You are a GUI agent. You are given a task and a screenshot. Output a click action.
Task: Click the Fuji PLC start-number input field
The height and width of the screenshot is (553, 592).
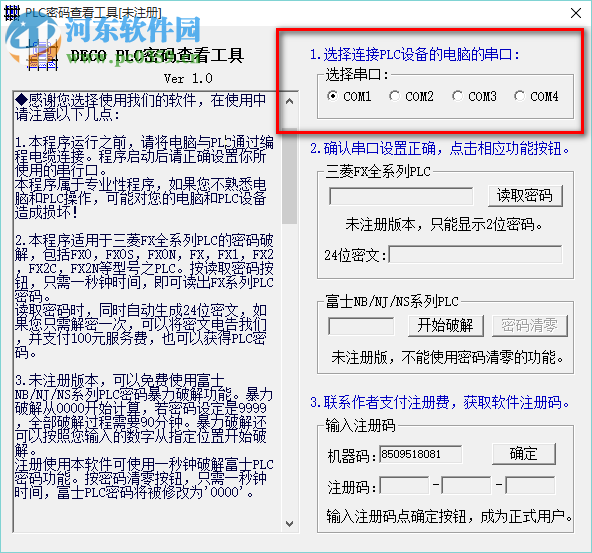click(361, 326)
